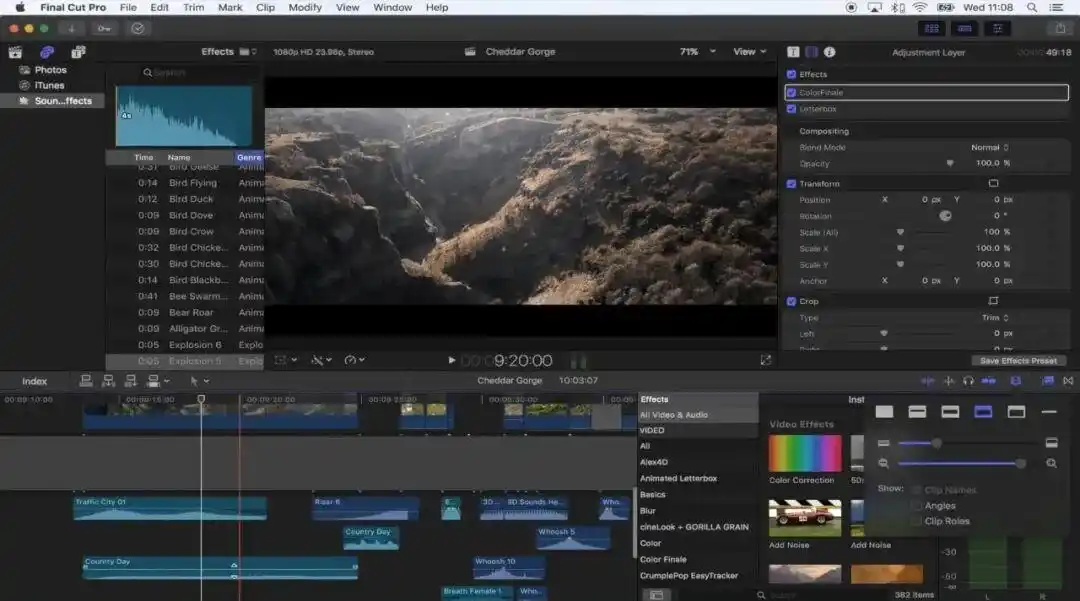
Task: Open the Keyword Editor key icon
Action: point(105,28)
